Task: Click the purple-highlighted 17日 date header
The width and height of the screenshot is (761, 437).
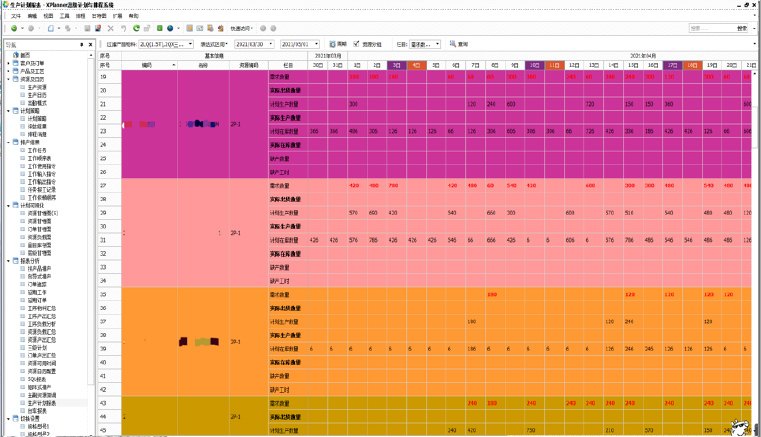Action: click(673, 65)
